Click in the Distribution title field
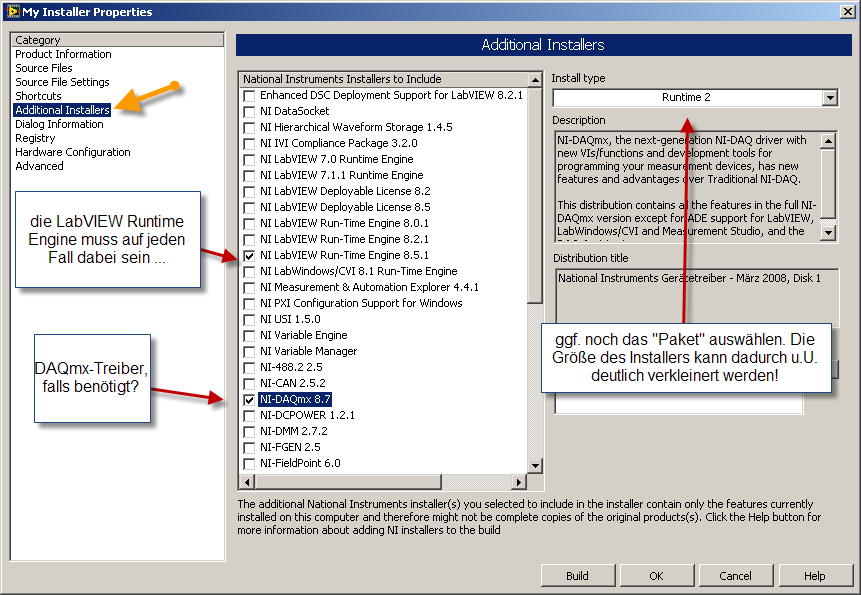 click(x=696, y=296)
